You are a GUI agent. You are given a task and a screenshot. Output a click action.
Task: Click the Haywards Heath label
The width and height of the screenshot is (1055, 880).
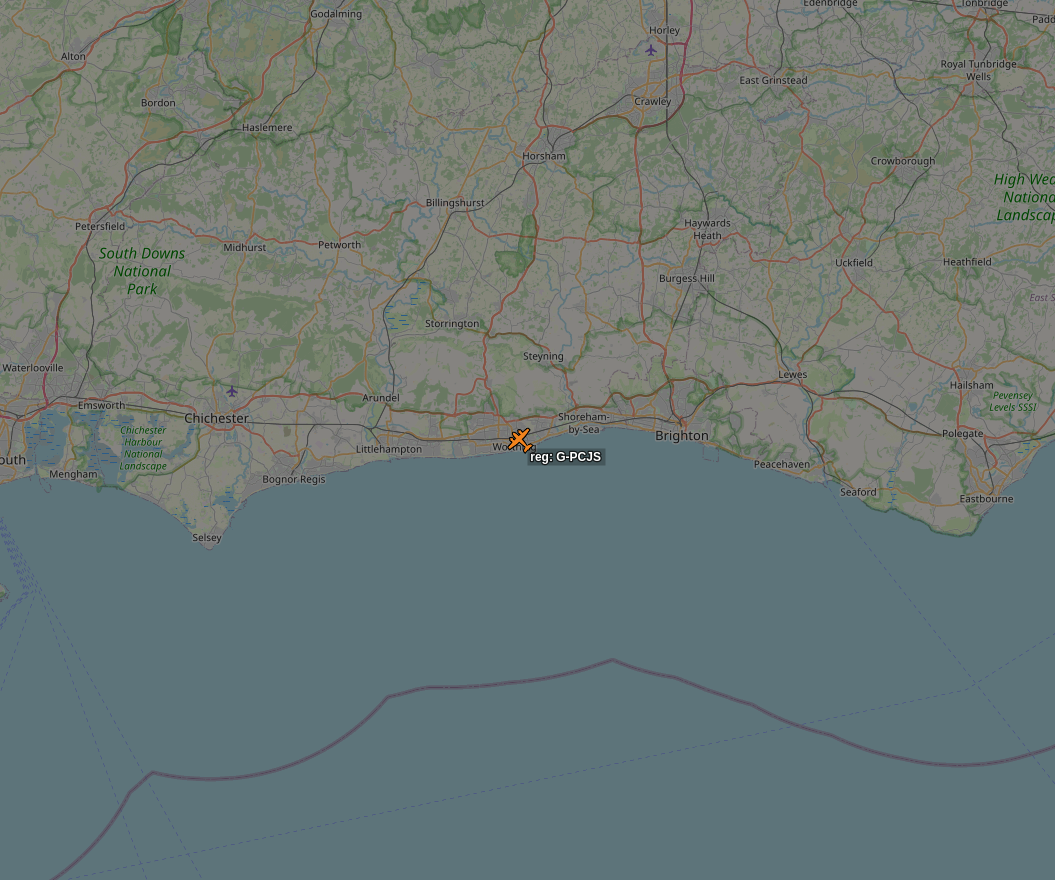coord(707,229)
